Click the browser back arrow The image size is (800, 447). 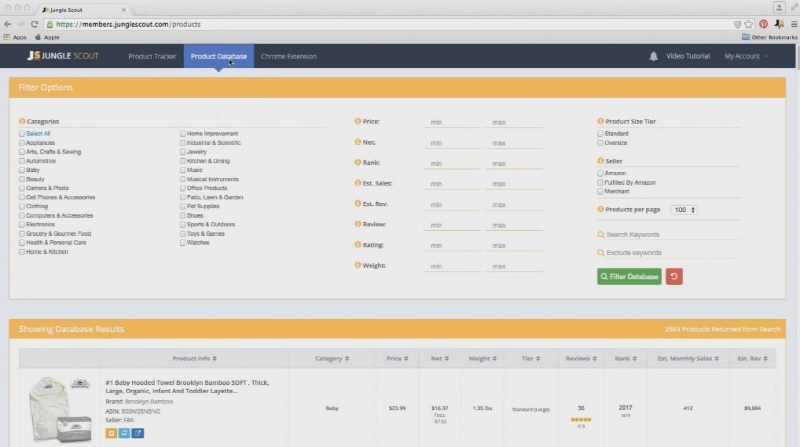pyautogui.click(x=8, y=24)
